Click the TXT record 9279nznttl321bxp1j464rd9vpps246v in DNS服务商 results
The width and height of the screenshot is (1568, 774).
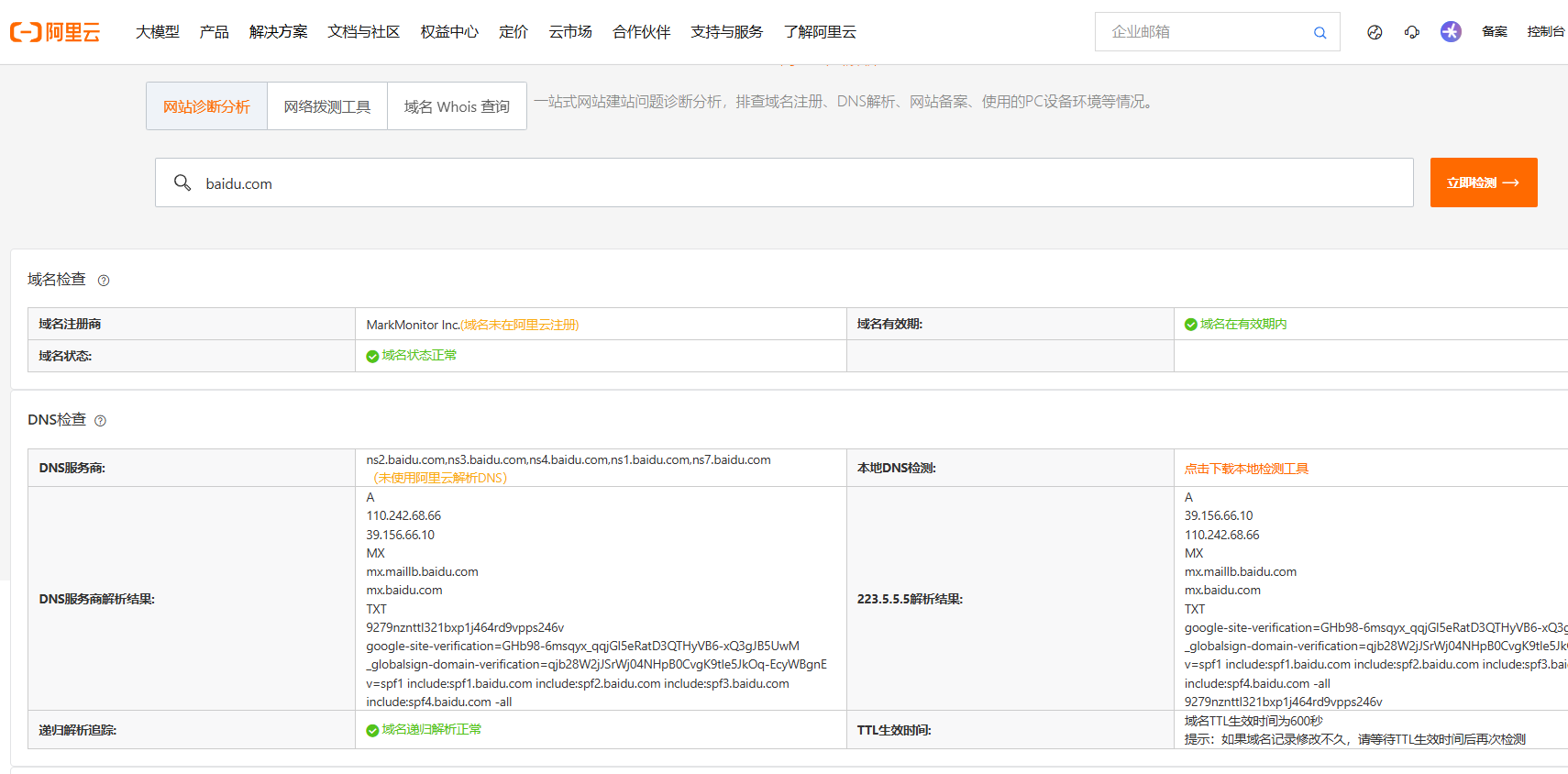pyautogui.click(x=465, y=628)
